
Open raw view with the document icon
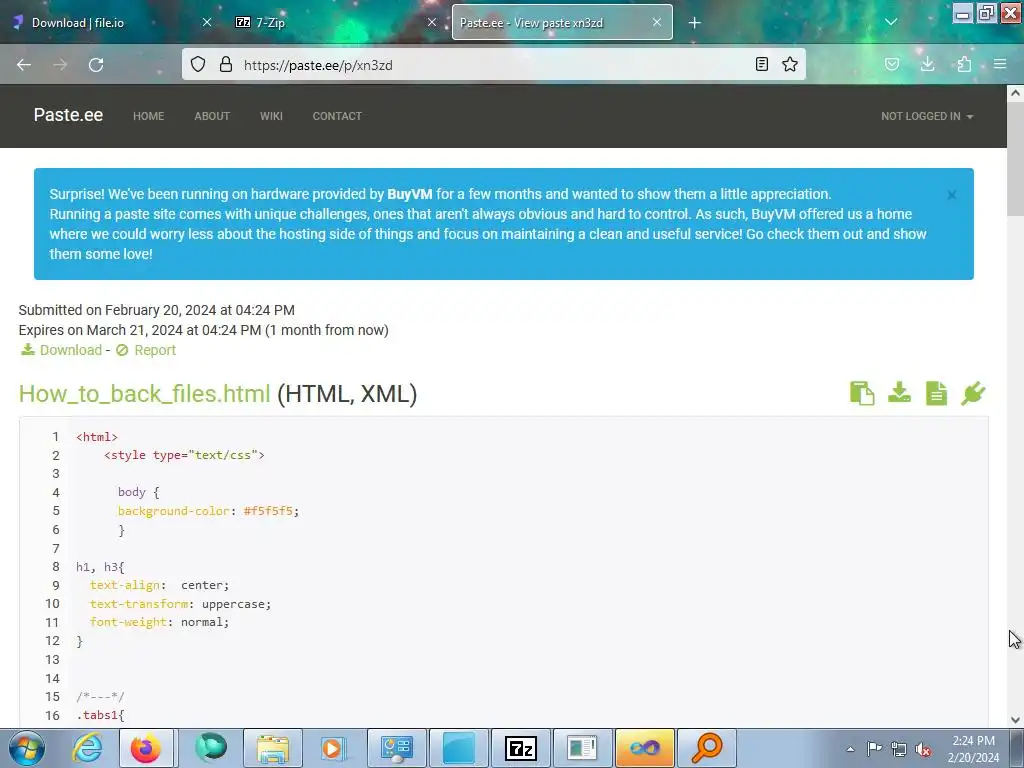tap(936, 394)
